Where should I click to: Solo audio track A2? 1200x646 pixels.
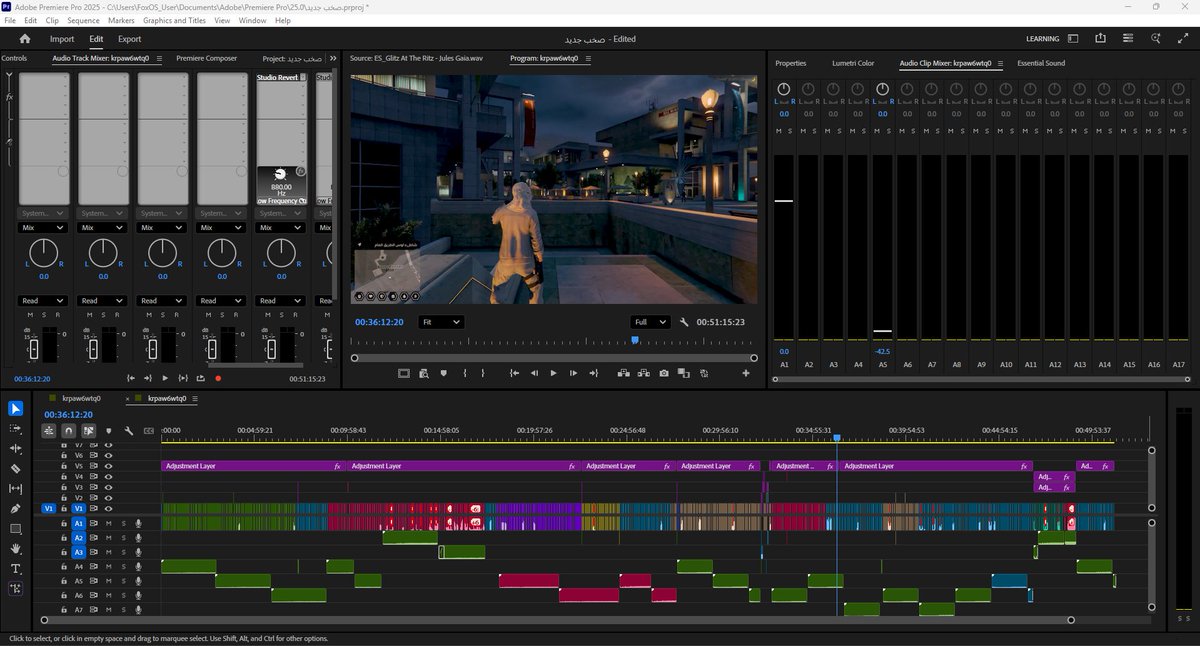[124, 537]
